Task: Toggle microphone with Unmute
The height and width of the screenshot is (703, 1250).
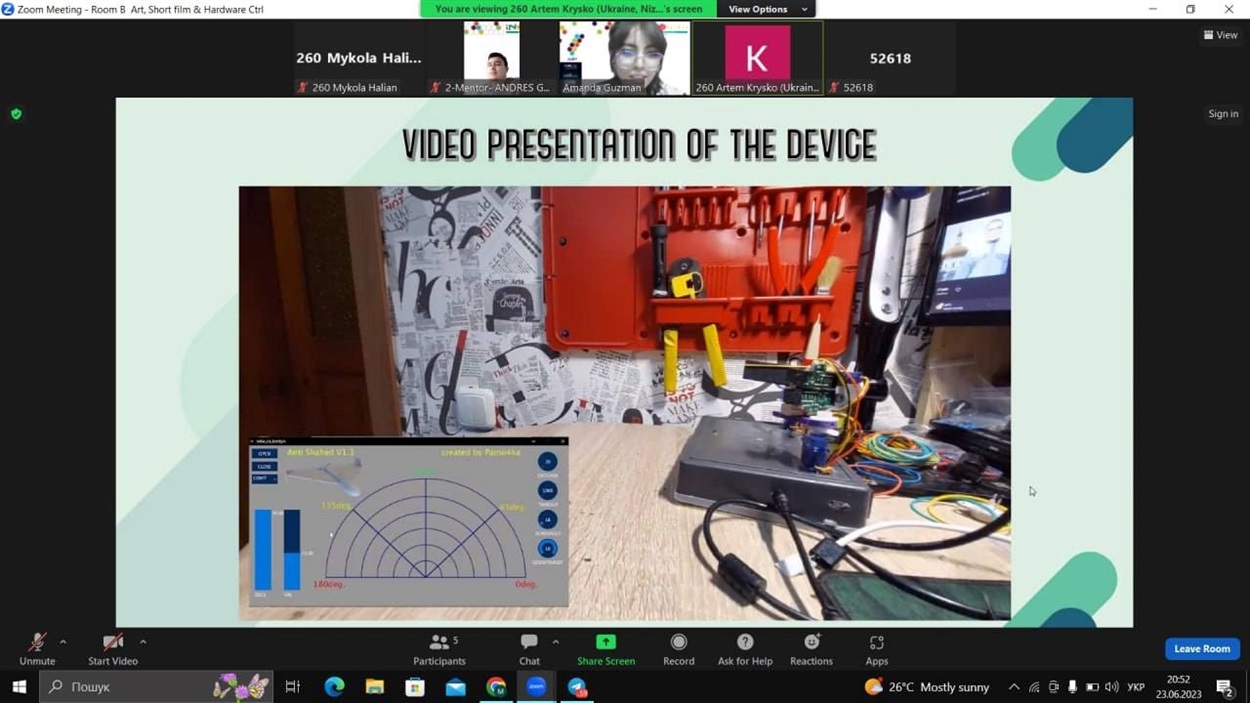Action: [x=37, y=648]
